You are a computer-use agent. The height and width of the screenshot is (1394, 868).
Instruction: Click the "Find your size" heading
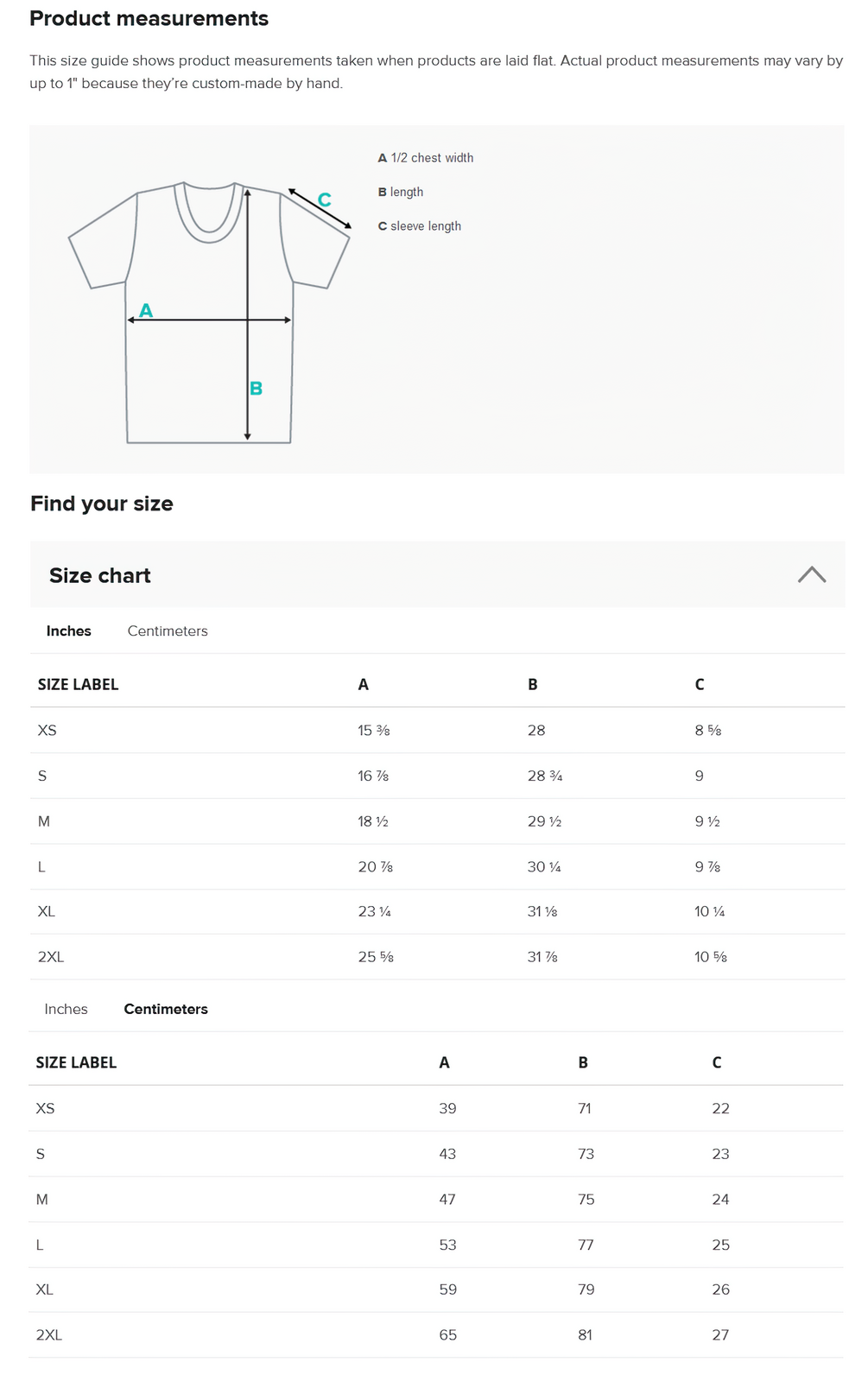102,504
